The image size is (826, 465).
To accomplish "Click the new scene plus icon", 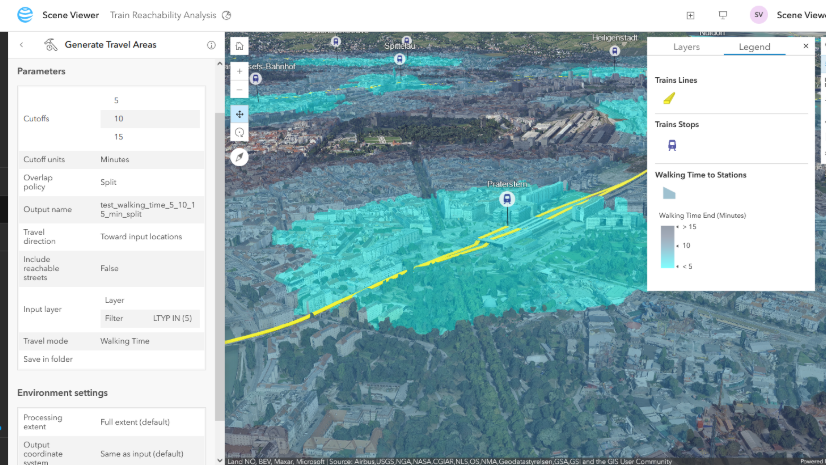I will 690,15.
